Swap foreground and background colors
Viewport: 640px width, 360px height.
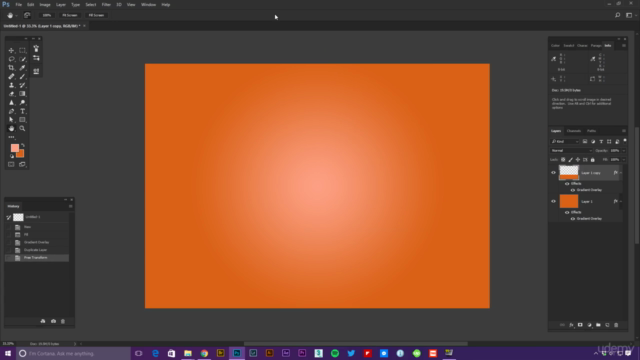(x=23, y=145)
